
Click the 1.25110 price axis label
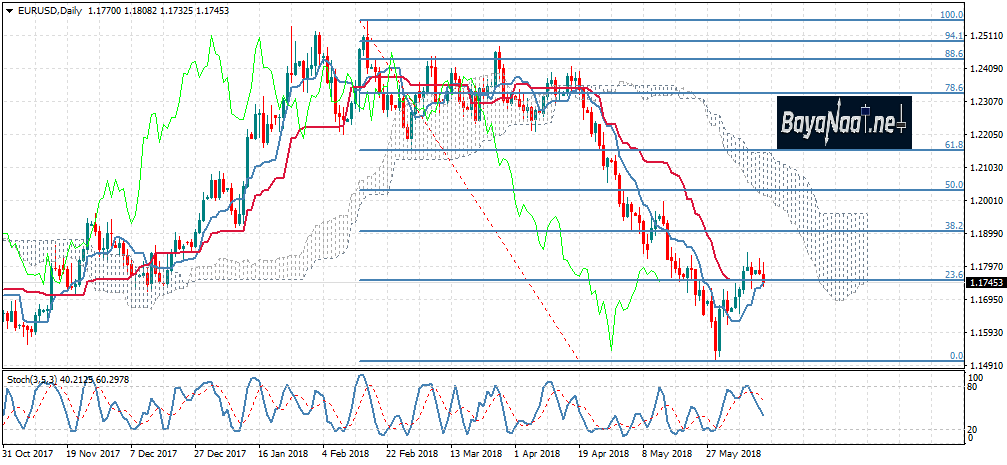tap(985, 36)
